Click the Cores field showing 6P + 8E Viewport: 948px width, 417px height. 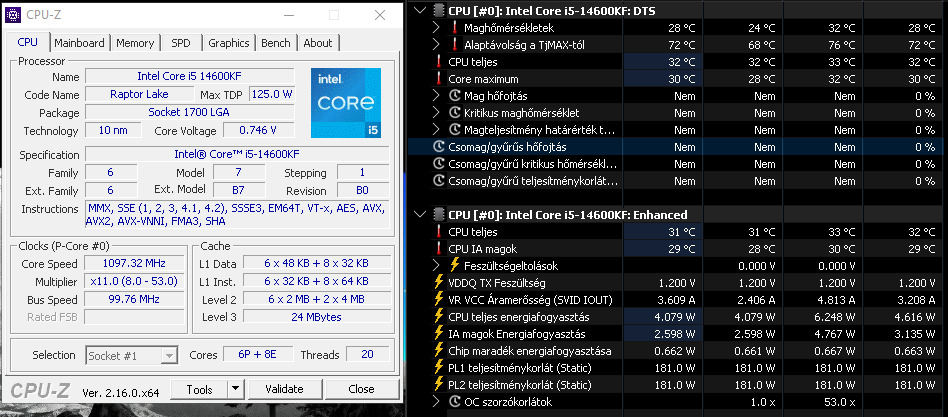coord(258,354)
